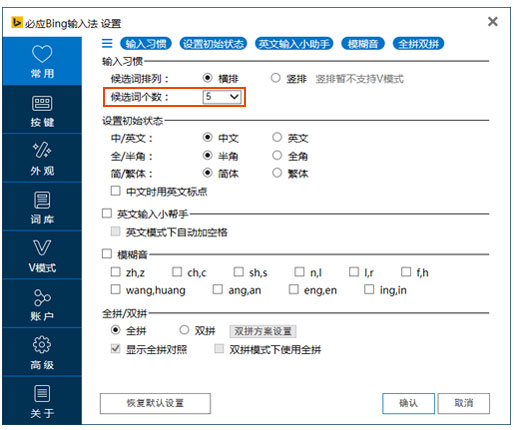Select 竖排 candidate layout radio
The width and height of the screenshot is (514, 430).
pos(275,78)
